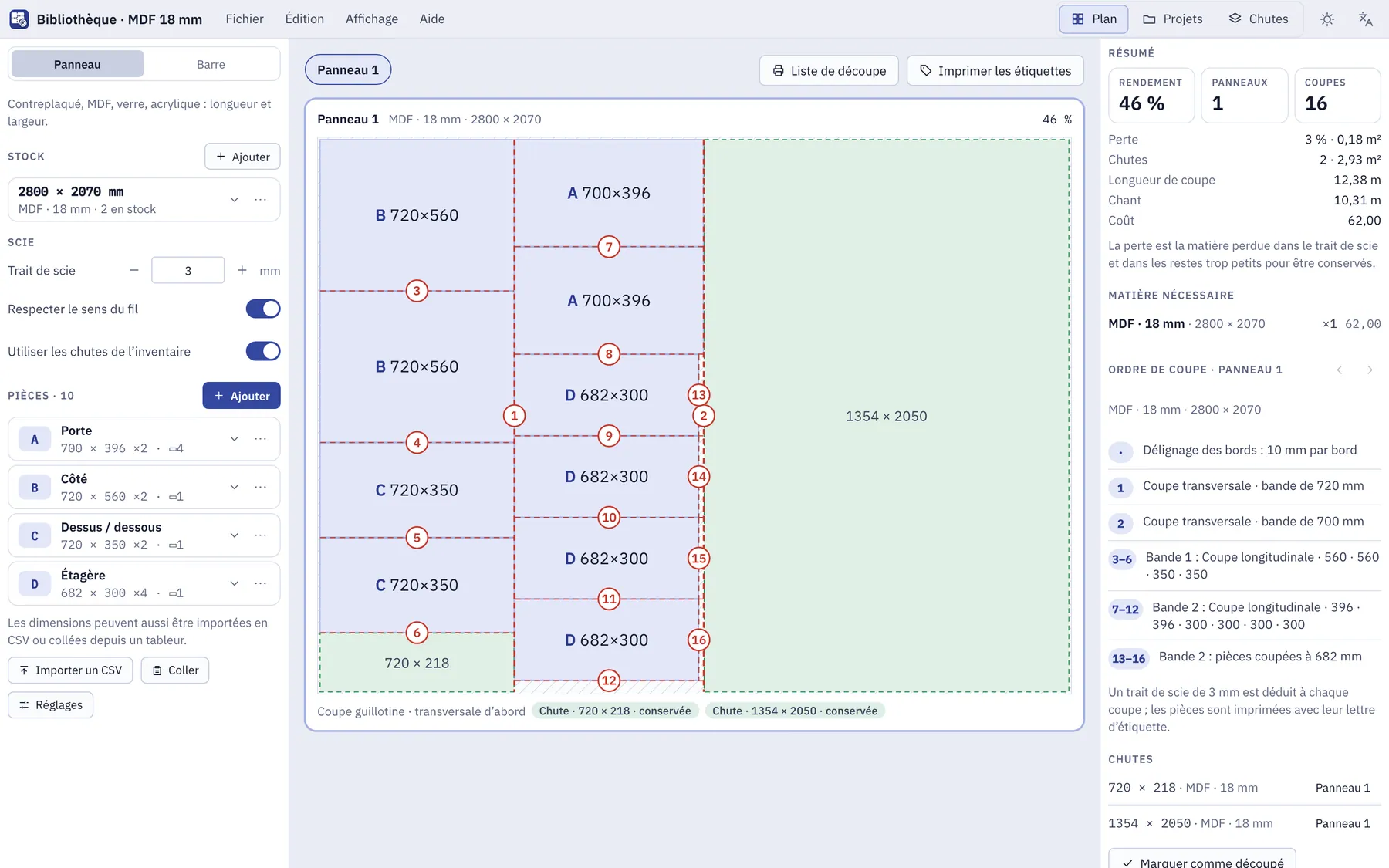Click the ellipsis menu on the 2800 × 2070 stock
This screenshot has height=868, width=1389.
click(x=261, y=200)
